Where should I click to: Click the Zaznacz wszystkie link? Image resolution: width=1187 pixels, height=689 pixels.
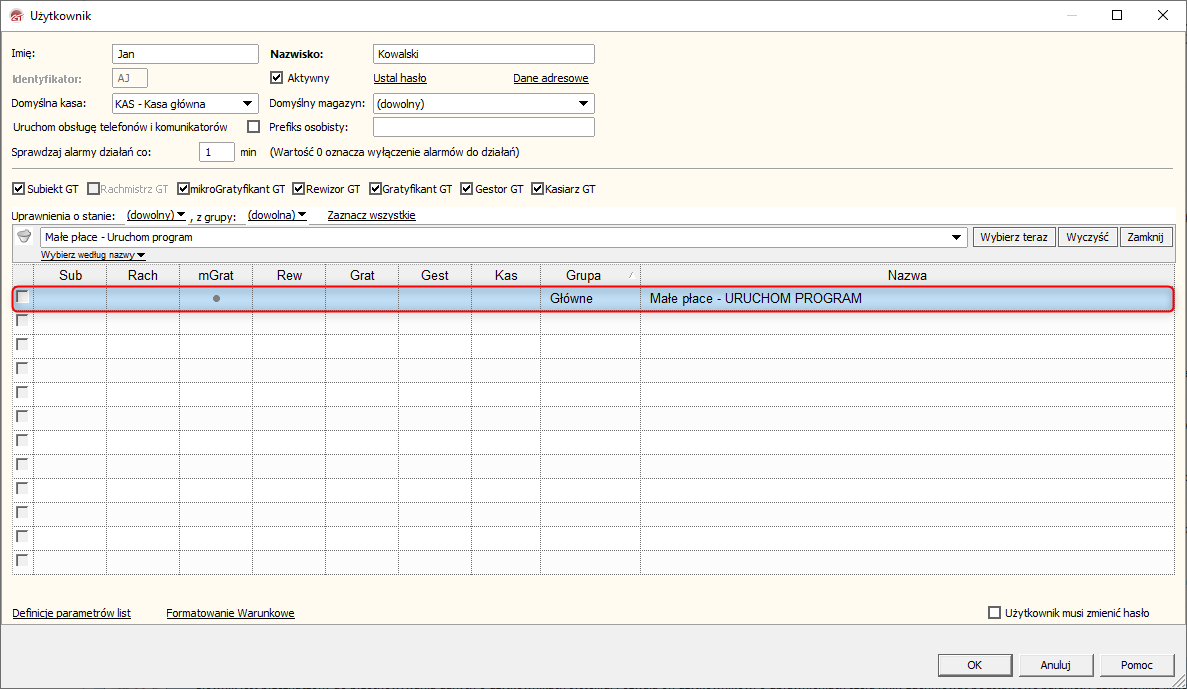point(371,215)
